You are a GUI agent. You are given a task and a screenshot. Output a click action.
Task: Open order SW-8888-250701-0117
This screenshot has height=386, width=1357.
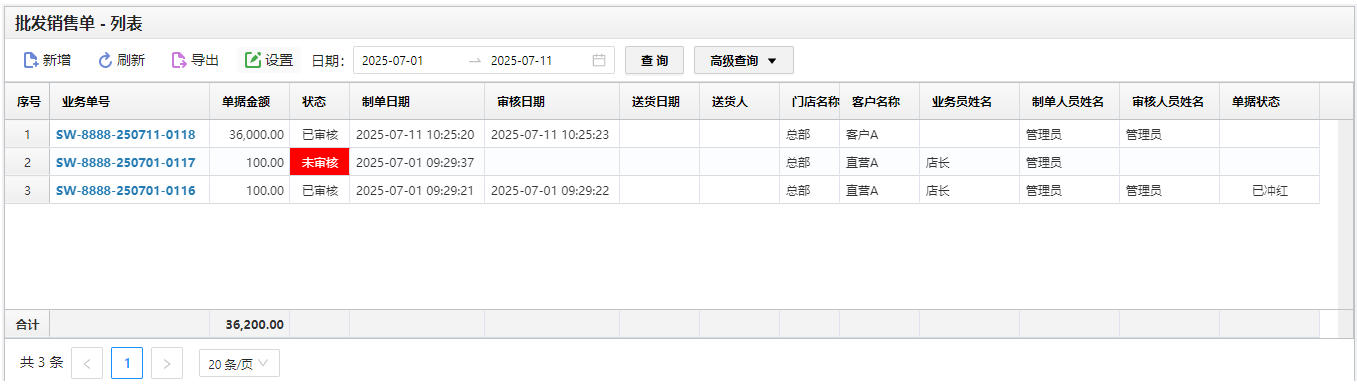pyautogui.click(x=125, y=162)
